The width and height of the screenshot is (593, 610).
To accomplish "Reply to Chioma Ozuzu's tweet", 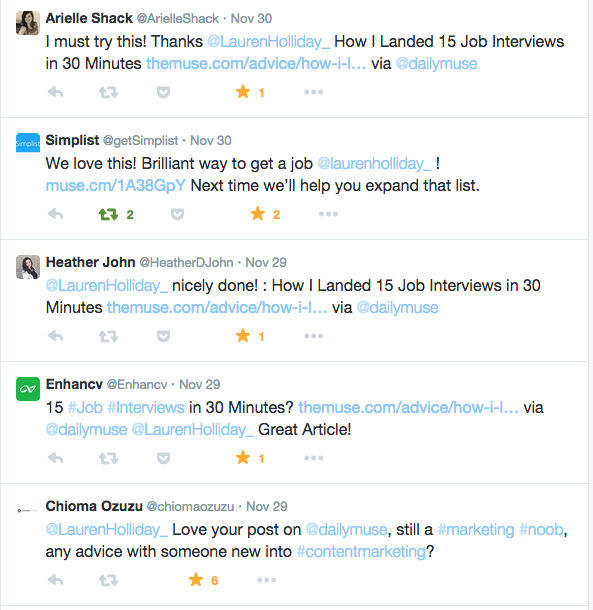I will click(55, 580).
